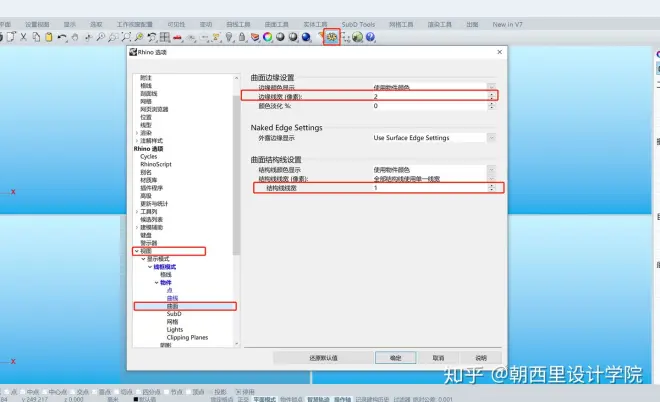Click the 取消 button
Image resolution: width=660 pixels, height=402 pixels.
pyautogui.click(x=439, y=358)
